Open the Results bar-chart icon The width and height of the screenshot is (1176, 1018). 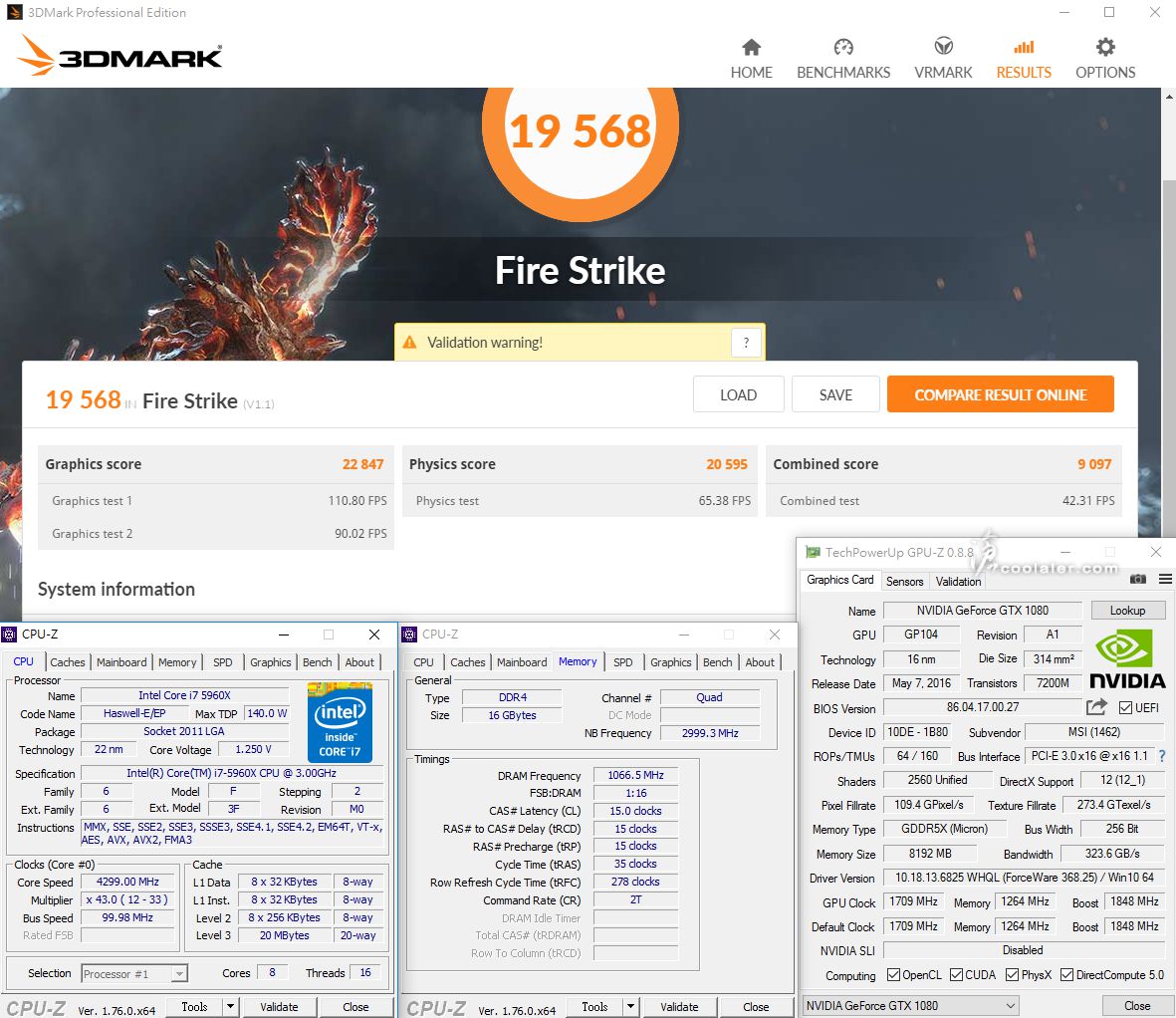pos(1023,47)
